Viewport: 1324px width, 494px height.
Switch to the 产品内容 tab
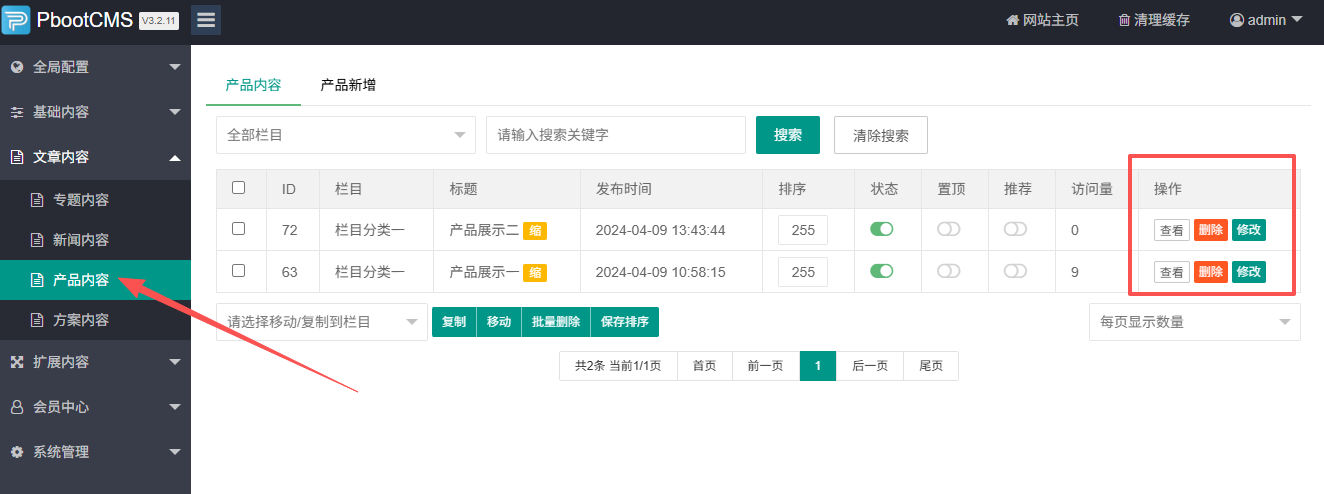pos(253,85)
